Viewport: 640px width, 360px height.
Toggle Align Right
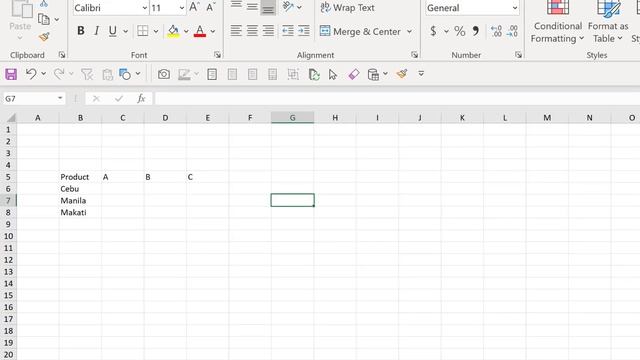point(268,31)
